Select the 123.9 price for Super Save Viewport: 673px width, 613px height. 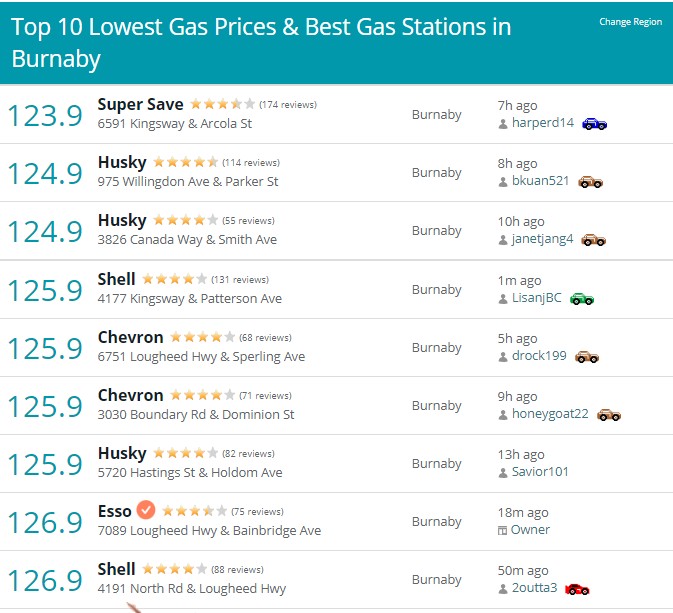pos(45,115)
